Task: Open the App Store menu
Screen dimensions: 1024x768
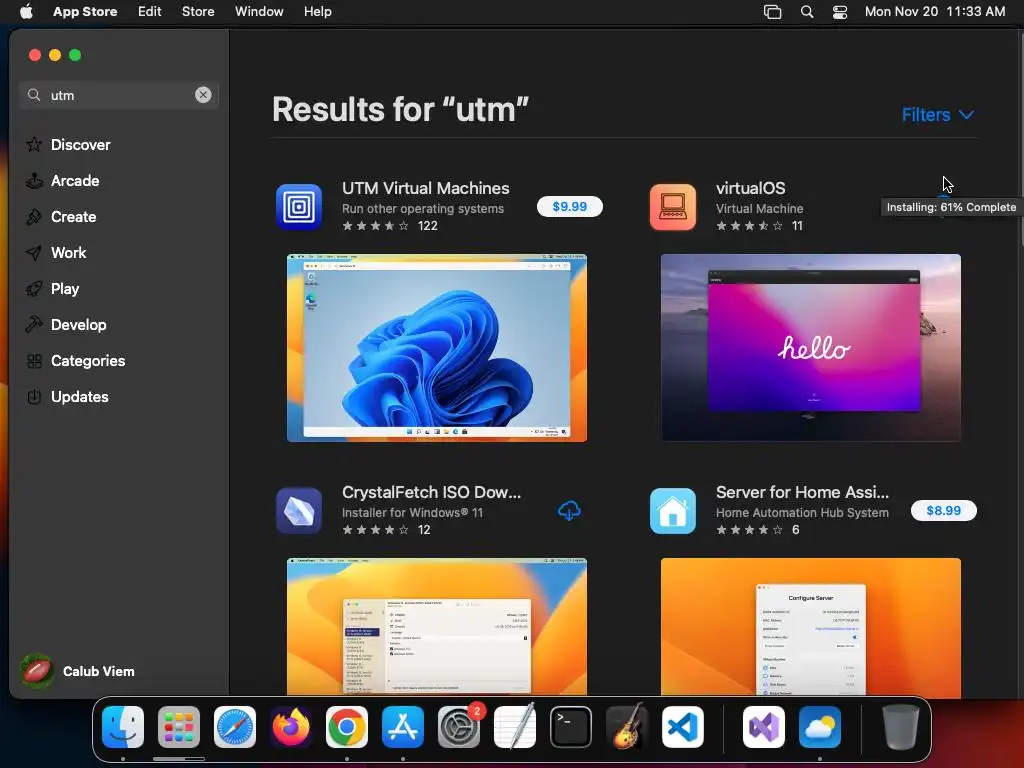Action: coord(85,11)
